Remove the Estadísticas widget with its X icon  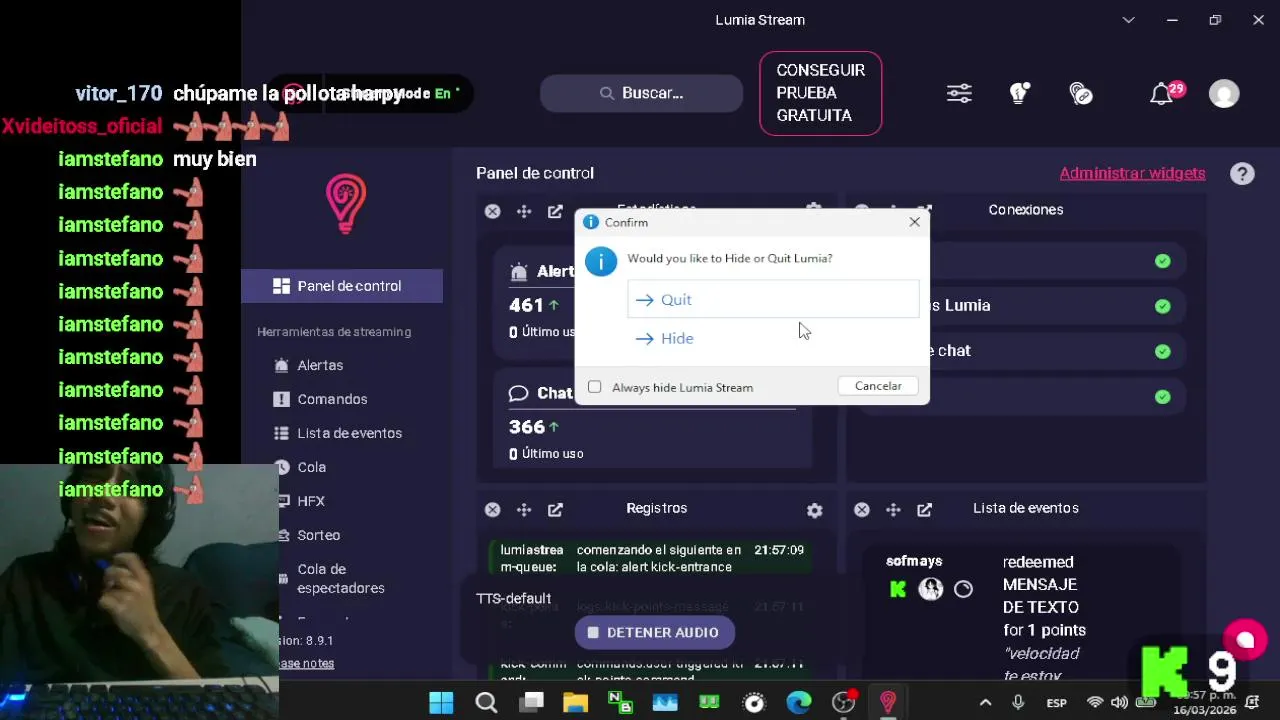[x=492, y=211]
